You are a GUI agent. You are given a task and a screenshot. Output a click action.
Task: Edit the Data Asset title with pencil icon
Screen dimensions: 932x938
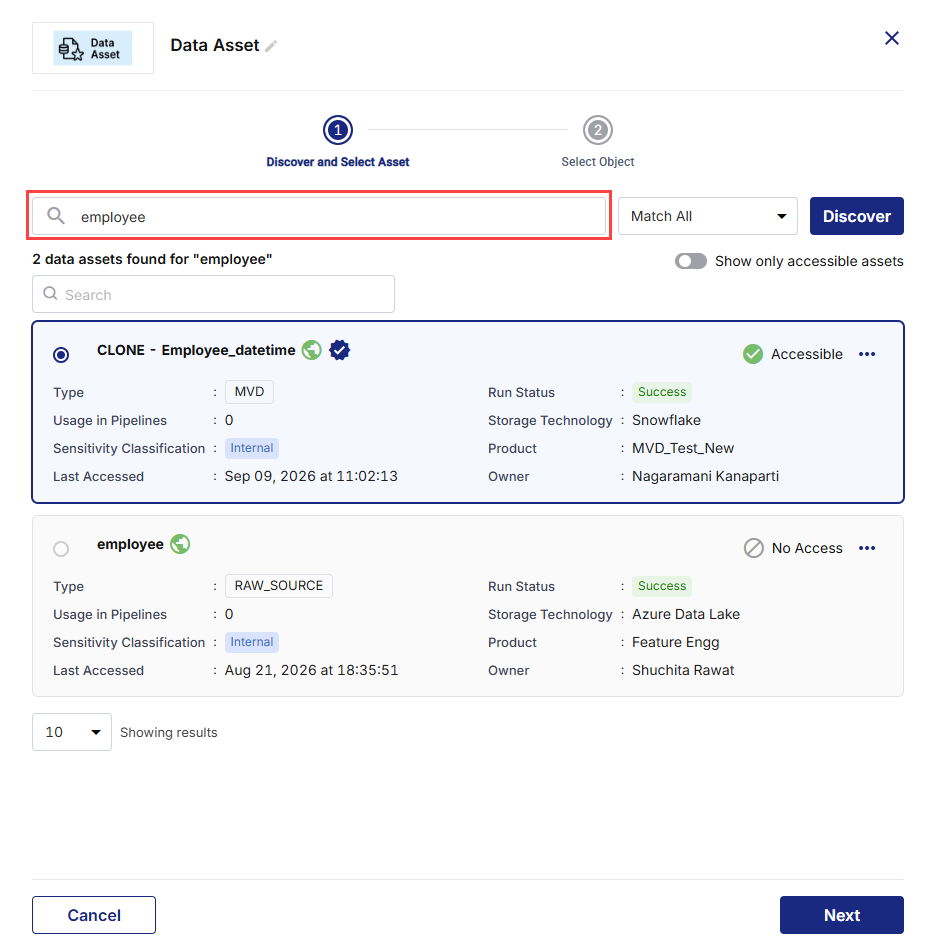pyautogui.click(x=271, y=46)
